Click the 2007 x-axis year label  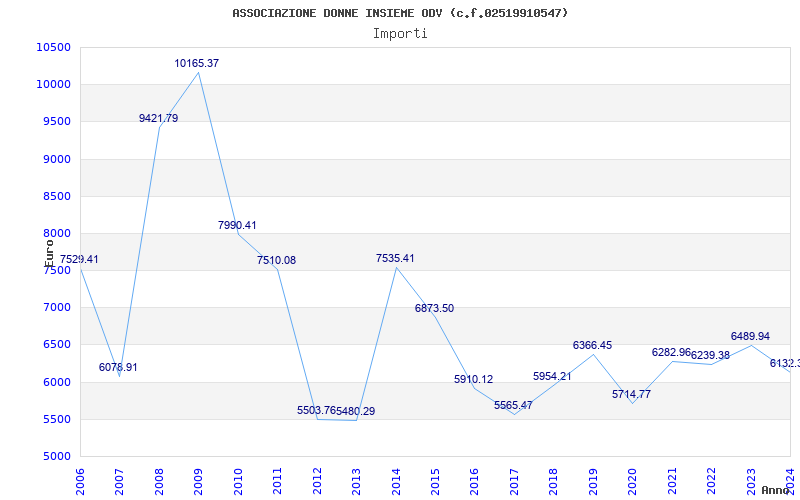tap(119, 481)
